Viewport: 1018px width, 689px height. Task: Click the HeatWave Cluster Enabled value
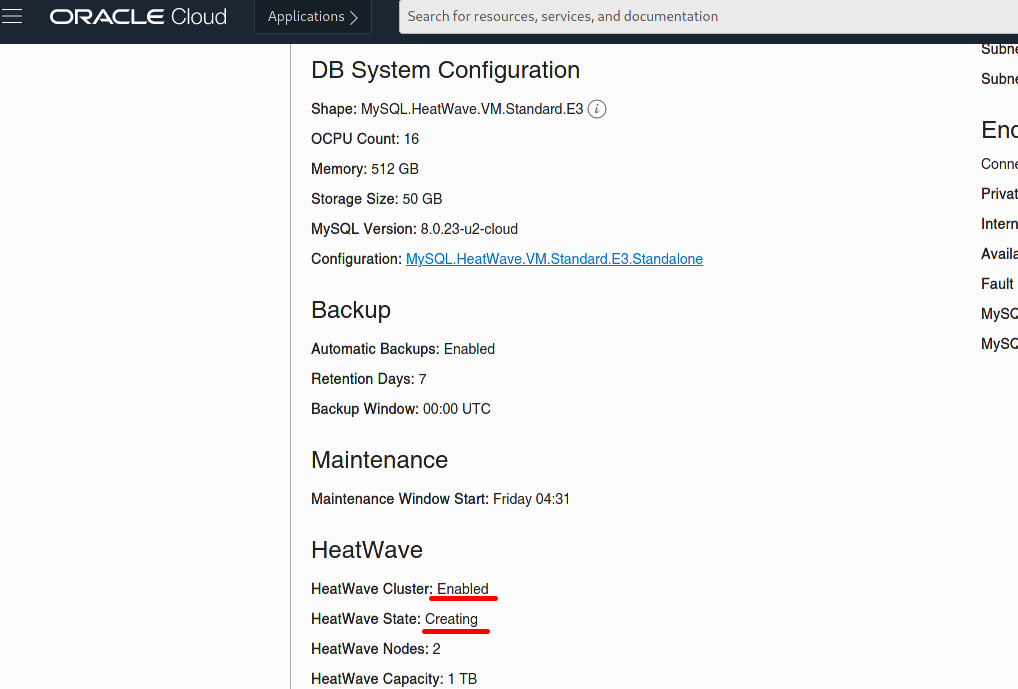463,589
